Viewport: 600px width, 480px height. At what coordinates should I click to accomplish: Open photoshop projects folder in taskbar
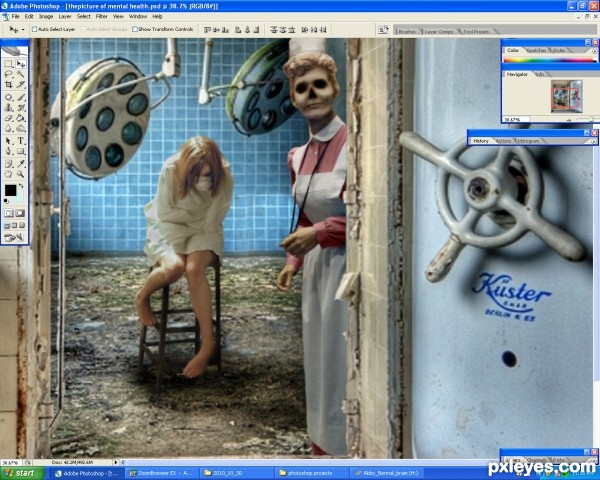pyautogui.click(x=310, y=473)
